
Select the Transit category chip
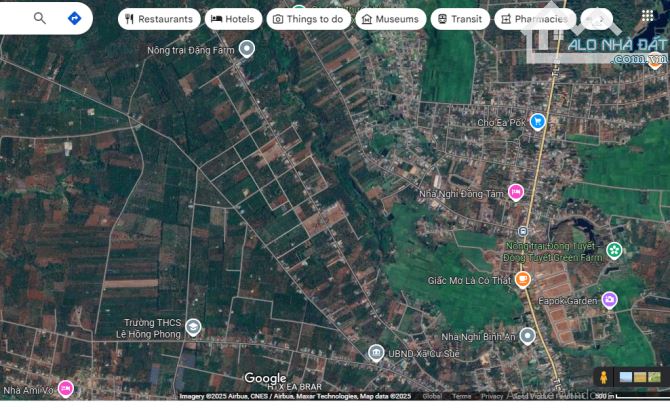[459, 19]
